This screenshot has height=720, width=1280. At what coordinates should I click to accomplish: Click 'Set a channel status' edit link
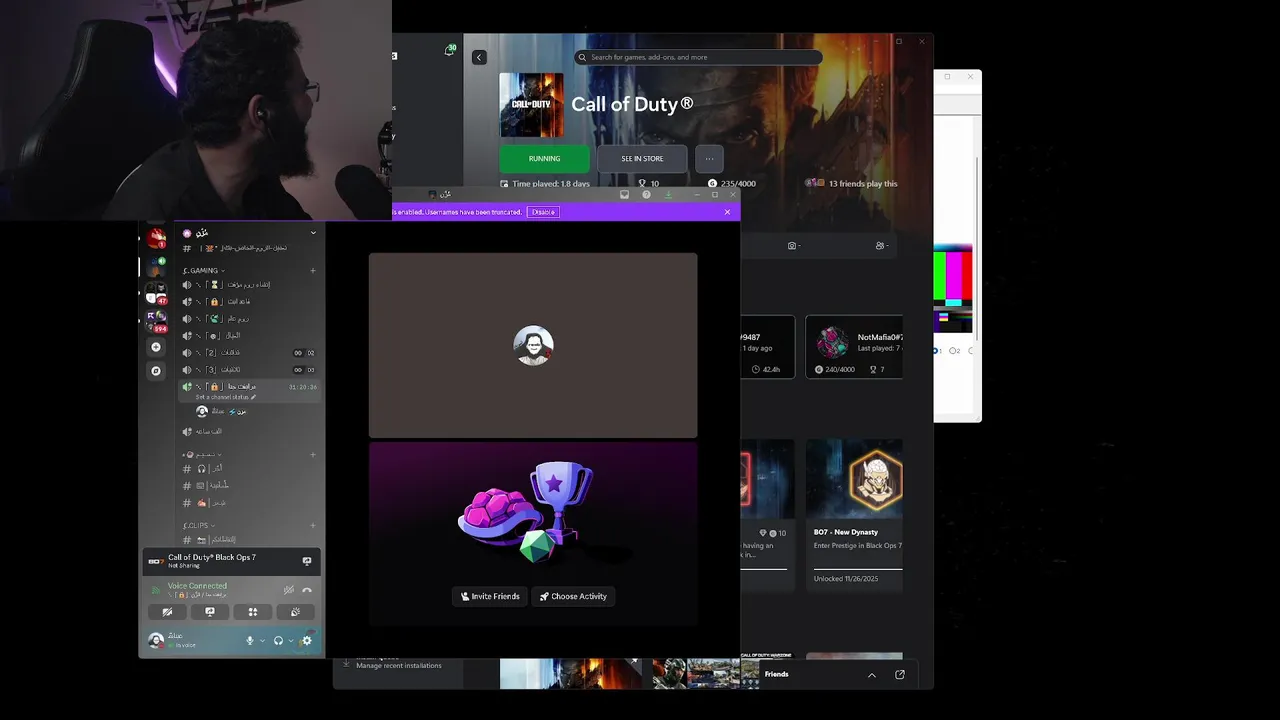point(224,397)
